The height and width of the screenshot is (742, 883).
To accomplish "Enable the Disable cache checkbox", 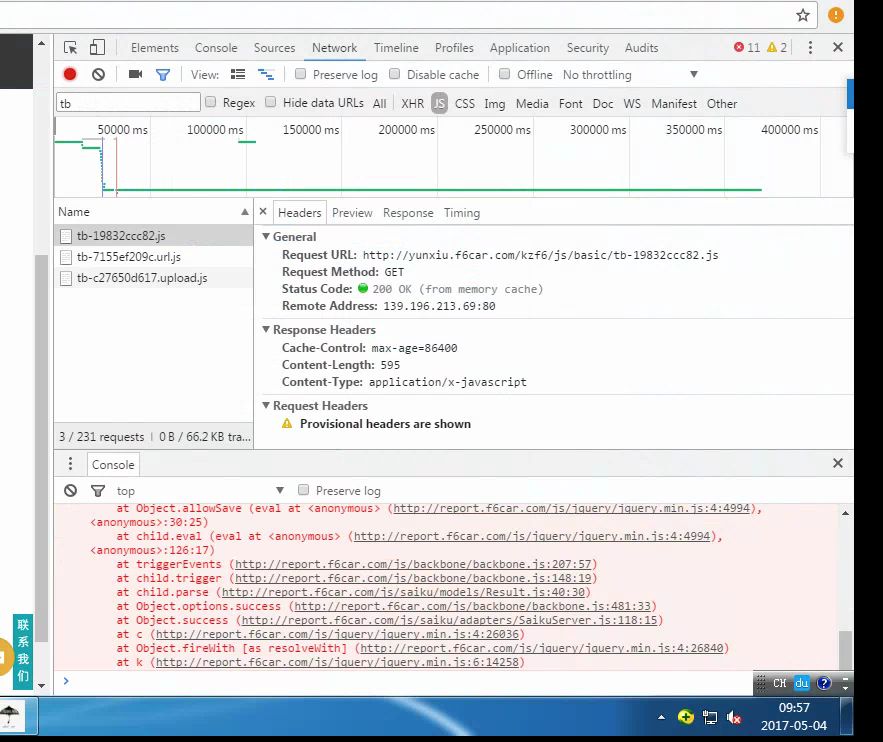I will (395, 74).
